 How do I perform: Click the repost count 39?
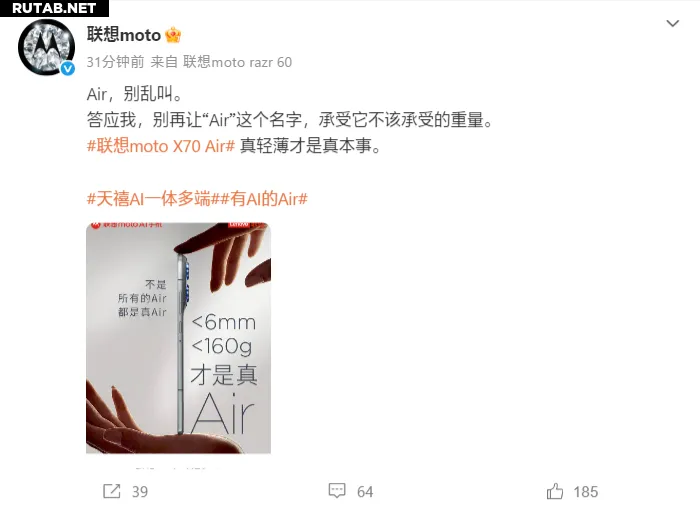click(x=140, y=491)
